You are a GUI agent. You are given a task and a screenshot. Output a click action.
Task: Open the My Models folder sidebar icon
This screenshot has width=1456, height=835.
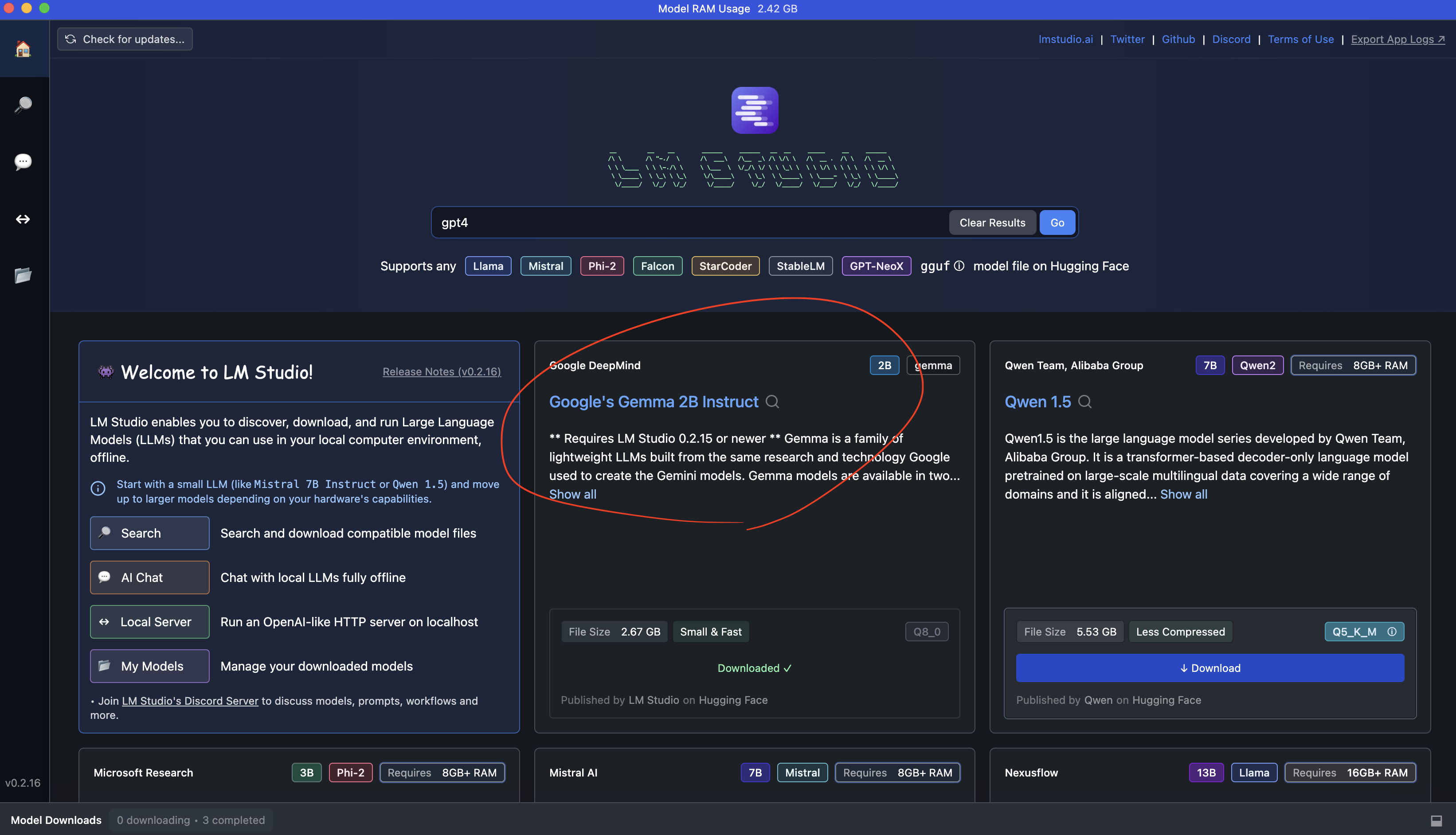pos(23,275)
